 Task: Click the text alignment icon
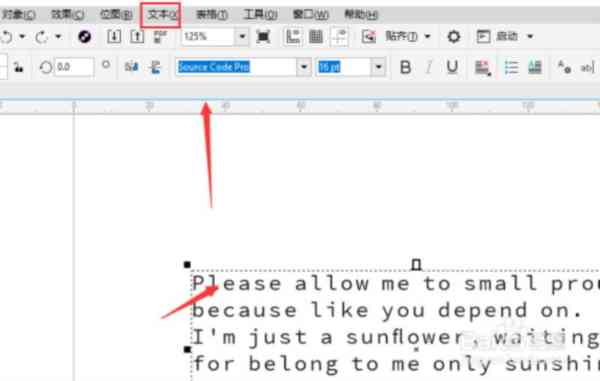pyautogui.click(x=483, y=68)
